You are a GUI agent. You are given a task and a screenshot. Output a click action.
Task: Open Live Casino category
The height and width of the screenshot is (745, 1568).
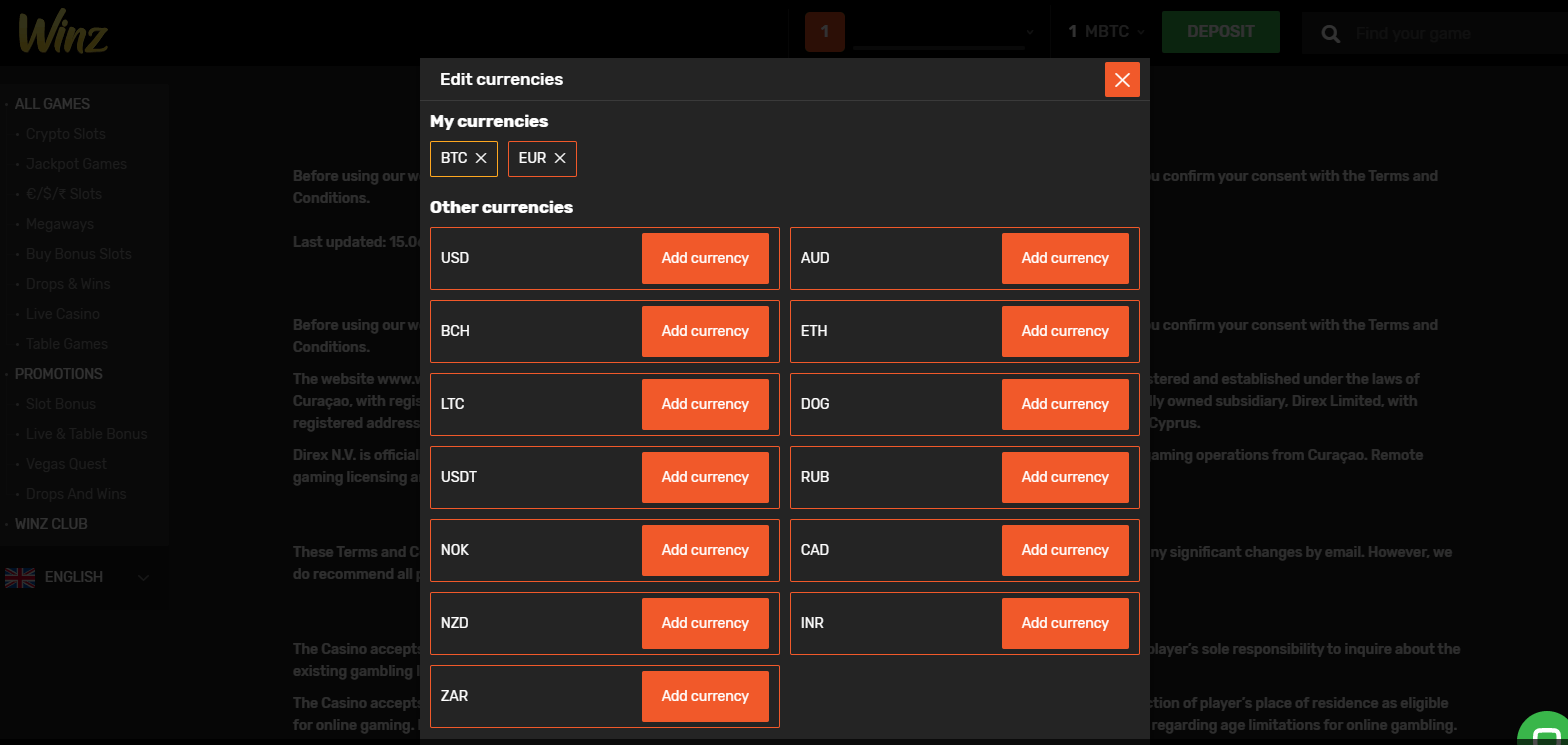point(63,314)
